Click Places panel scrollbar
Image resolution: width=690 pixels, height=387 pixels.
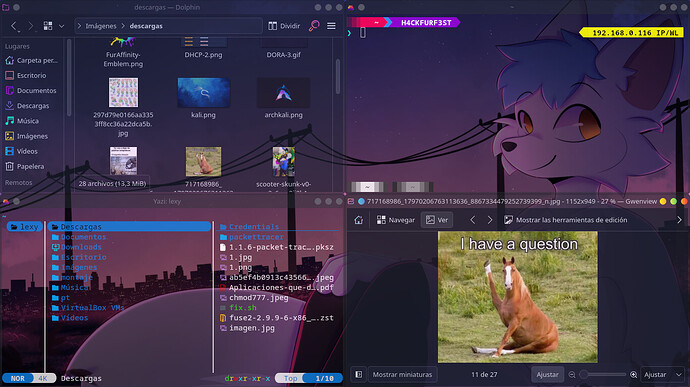coord(69,77)
